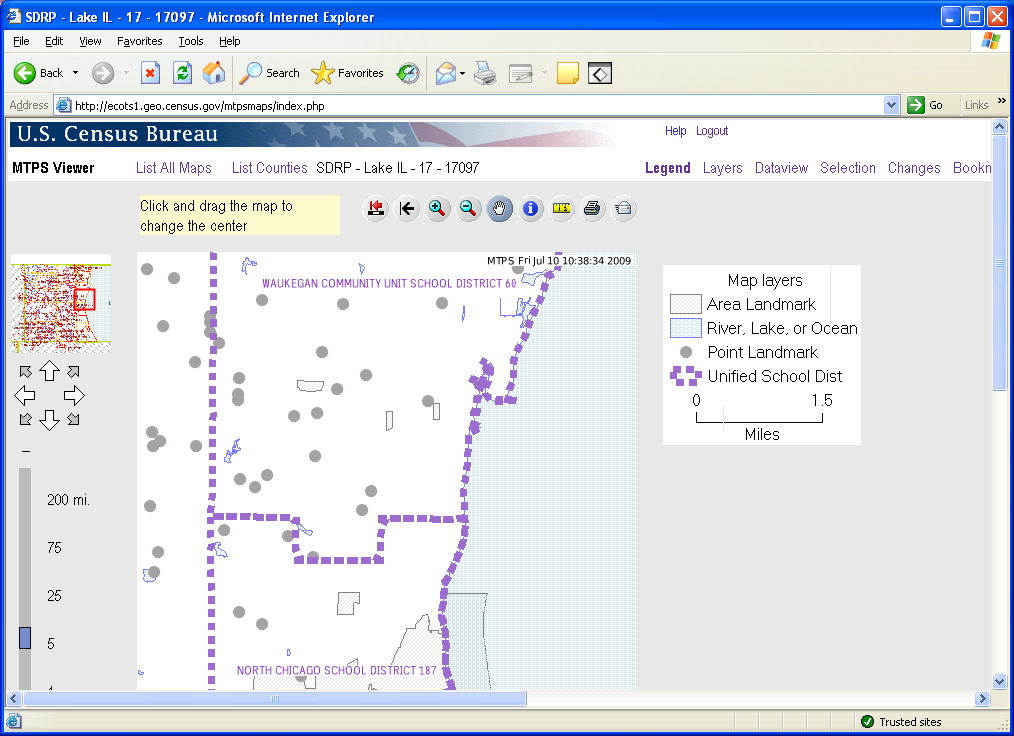
Task: Pan map southwest with diagonal arrow
Action: 25,419
